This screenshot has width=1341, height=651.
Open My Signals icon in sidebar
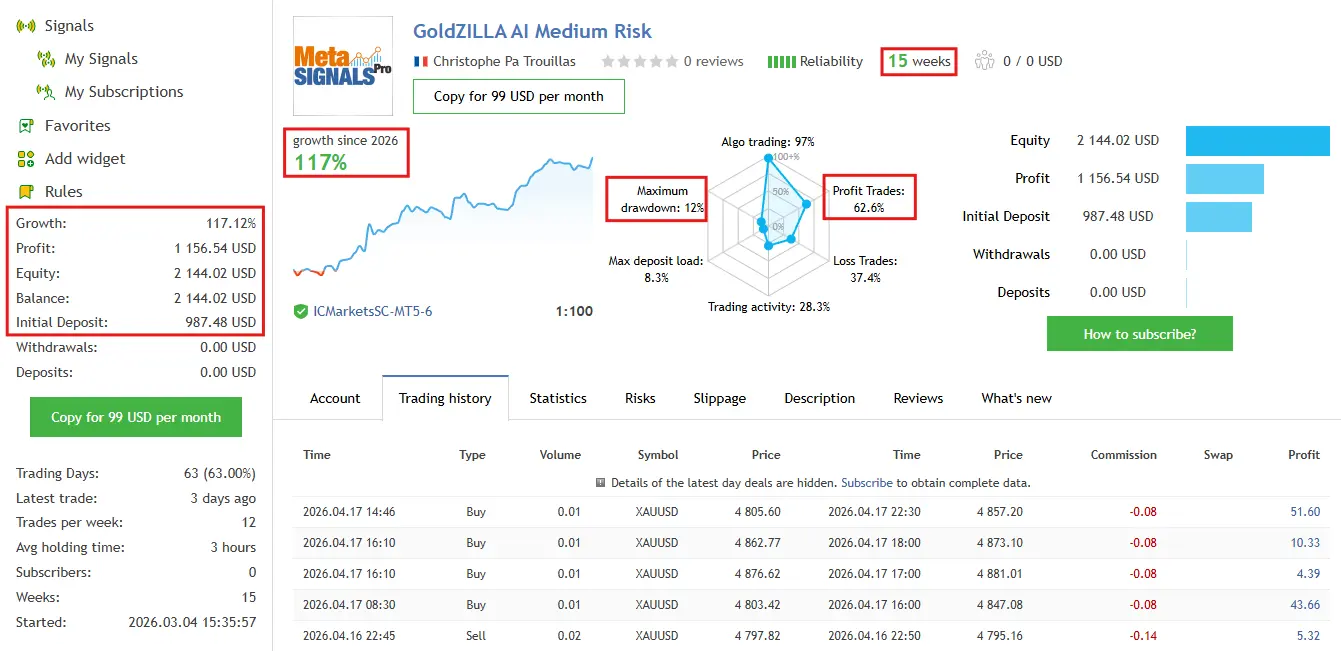tap(45, 59)
